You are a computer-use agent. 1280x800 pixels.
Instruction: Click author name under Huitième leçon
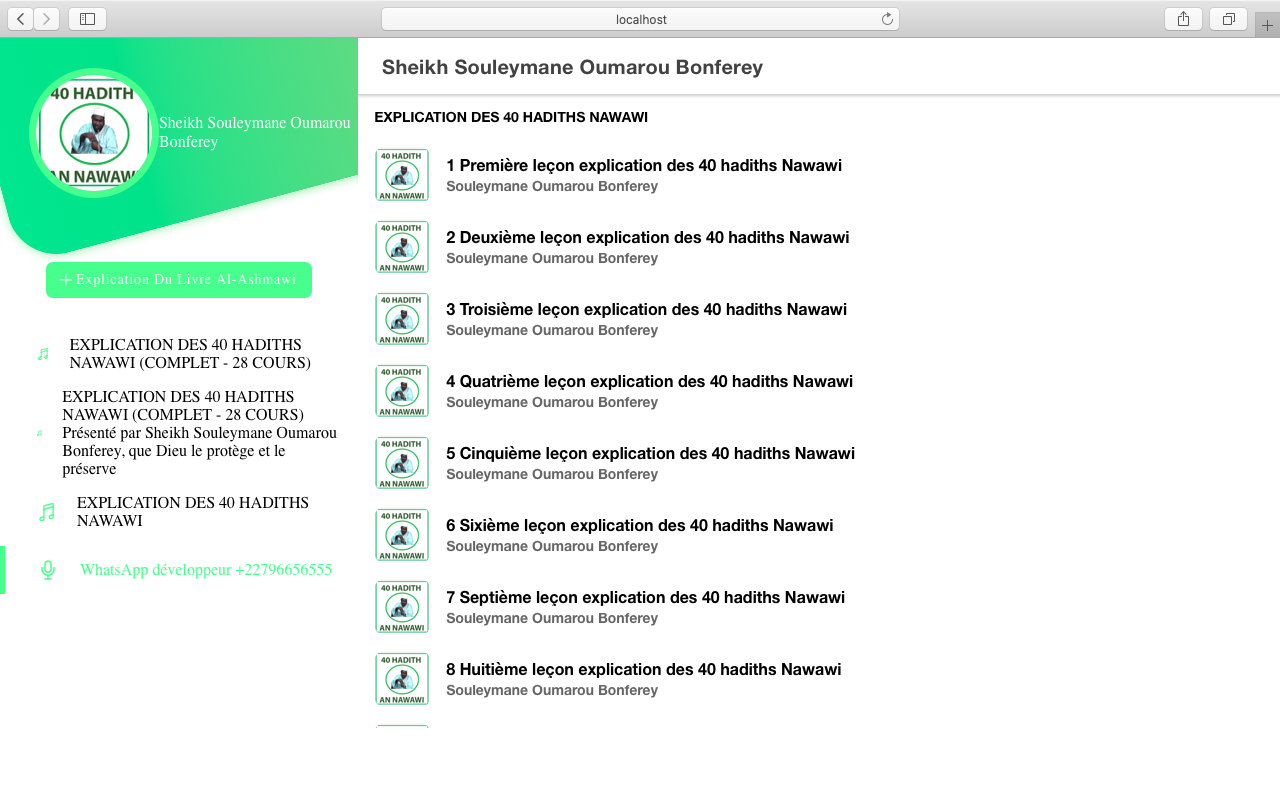552,691
